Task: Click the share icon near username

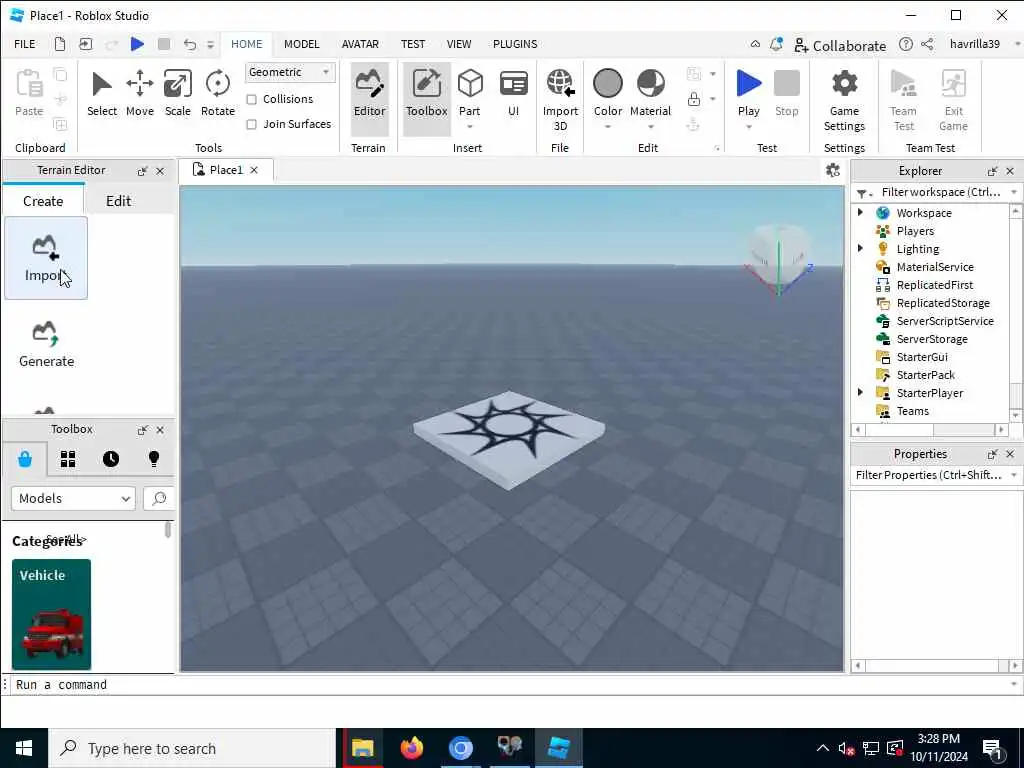Action: click(x=927, y=44)
